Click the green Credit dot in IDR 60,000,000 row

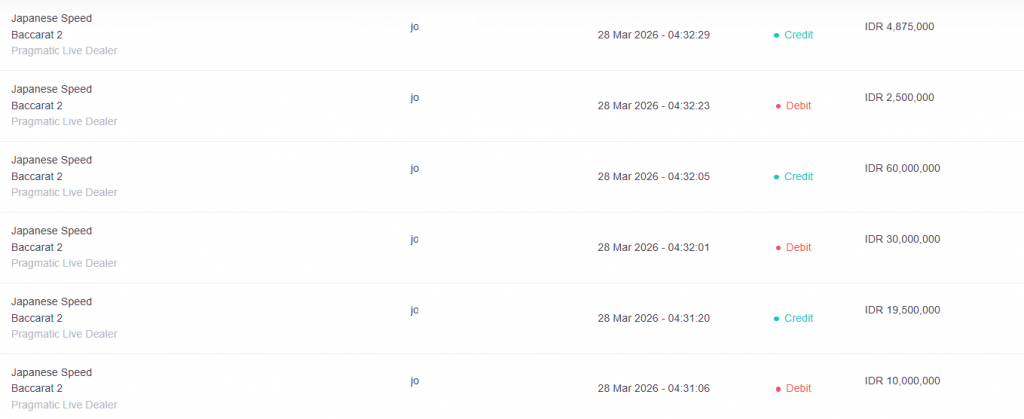coord(777,177)
